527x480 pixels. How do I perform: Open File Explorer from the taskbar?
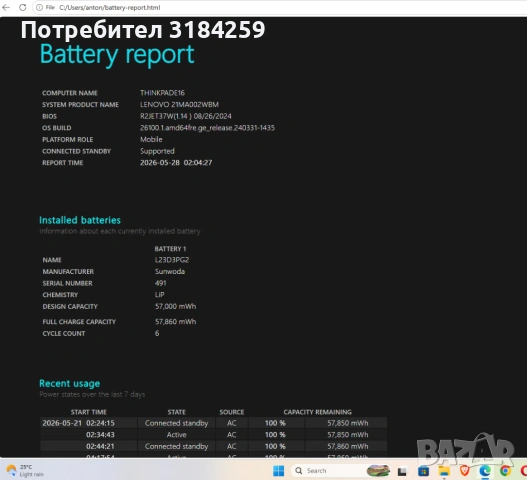(444, 471)
